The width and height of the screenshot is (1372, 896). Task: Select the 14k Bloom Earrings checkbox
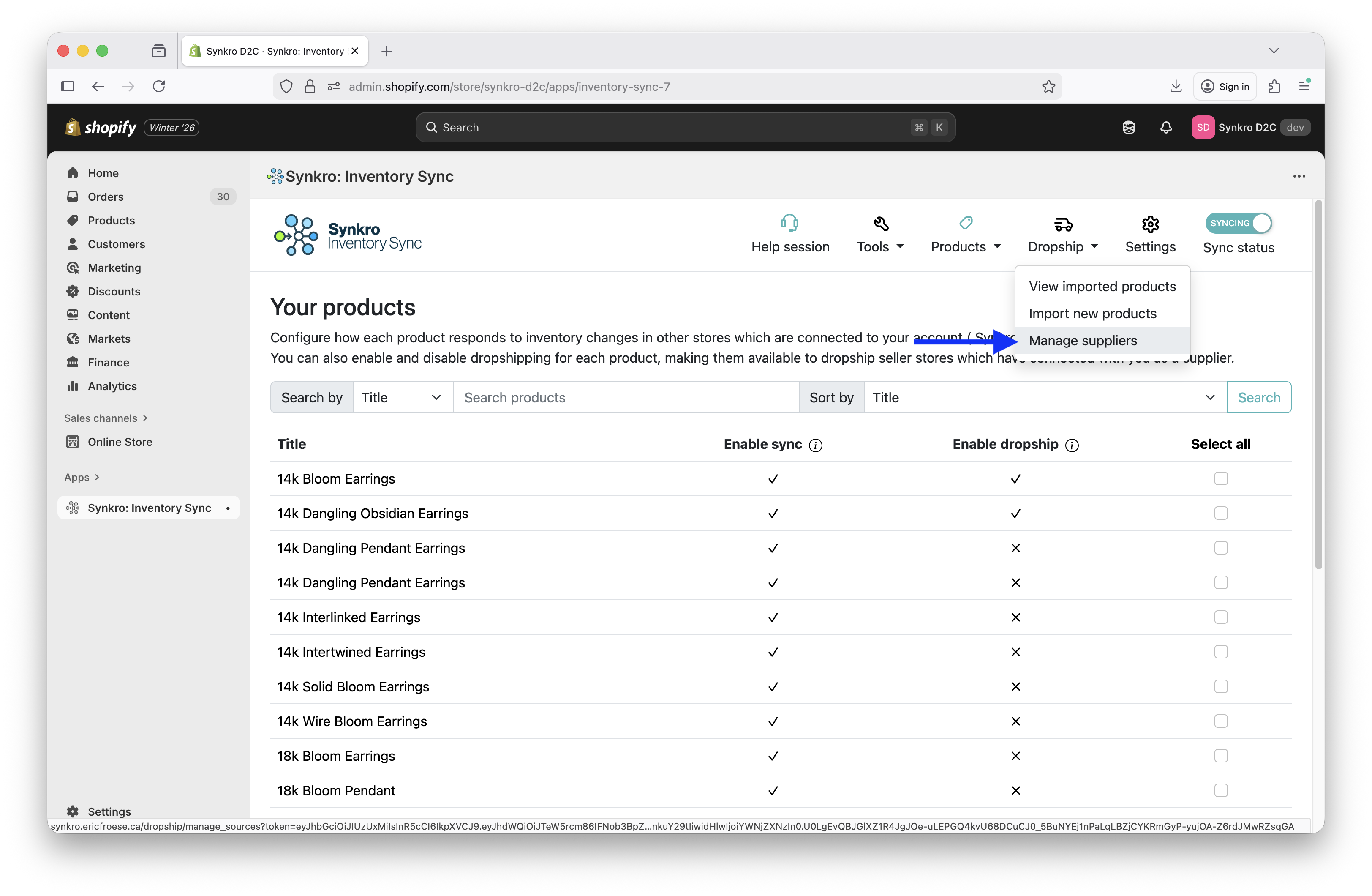[1221, 478]
